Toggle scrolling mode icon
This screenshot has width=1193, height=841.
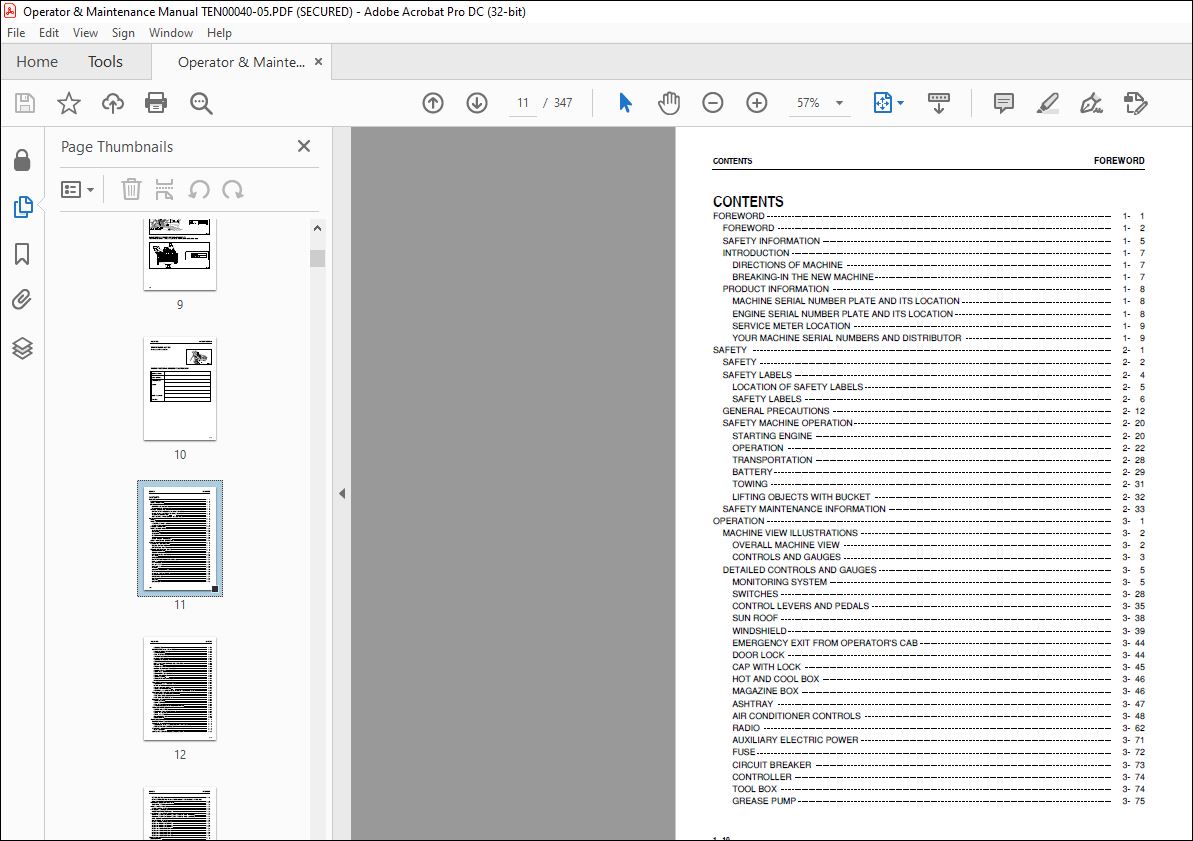[939, 103]
